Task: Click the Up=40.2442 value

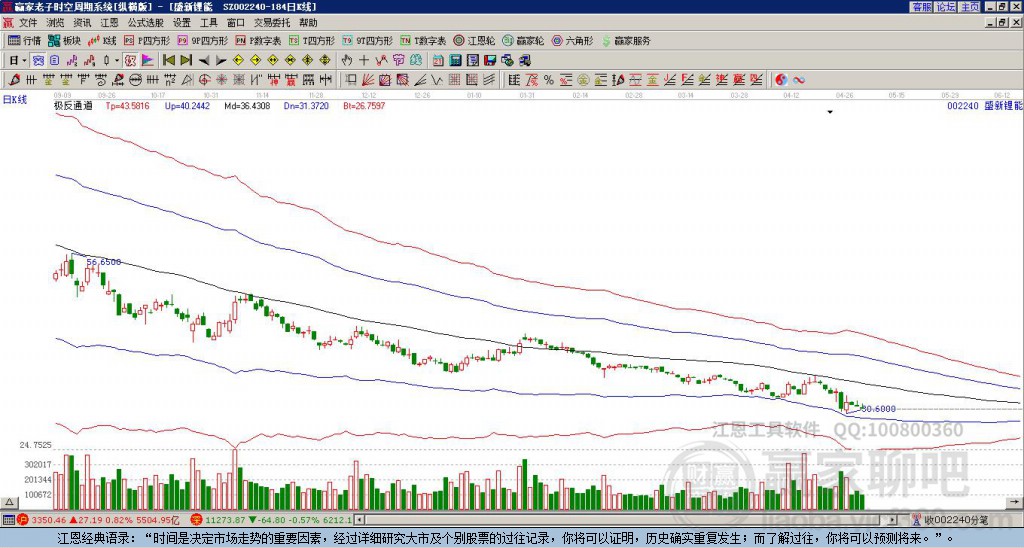Action: tap(187, 105)
